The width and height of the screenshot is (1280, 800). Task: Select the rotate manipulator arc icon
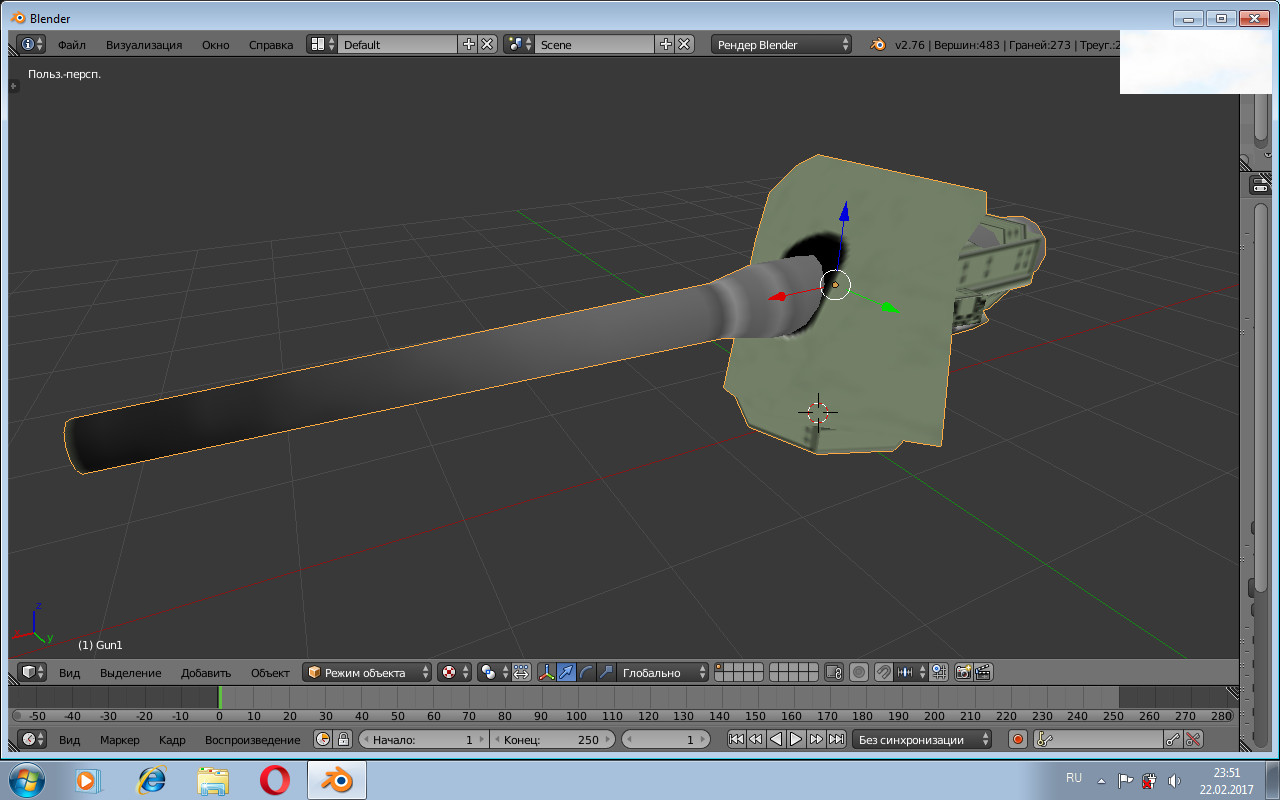587,672
